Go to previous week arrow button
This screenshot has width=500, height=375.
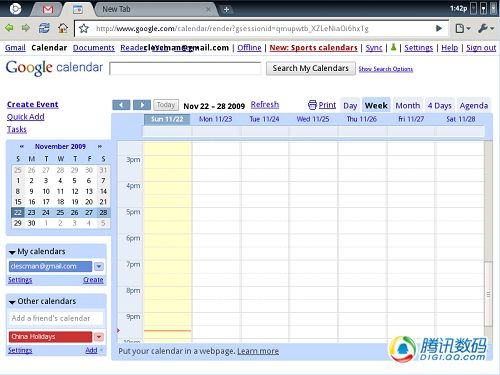click(121, 105)
